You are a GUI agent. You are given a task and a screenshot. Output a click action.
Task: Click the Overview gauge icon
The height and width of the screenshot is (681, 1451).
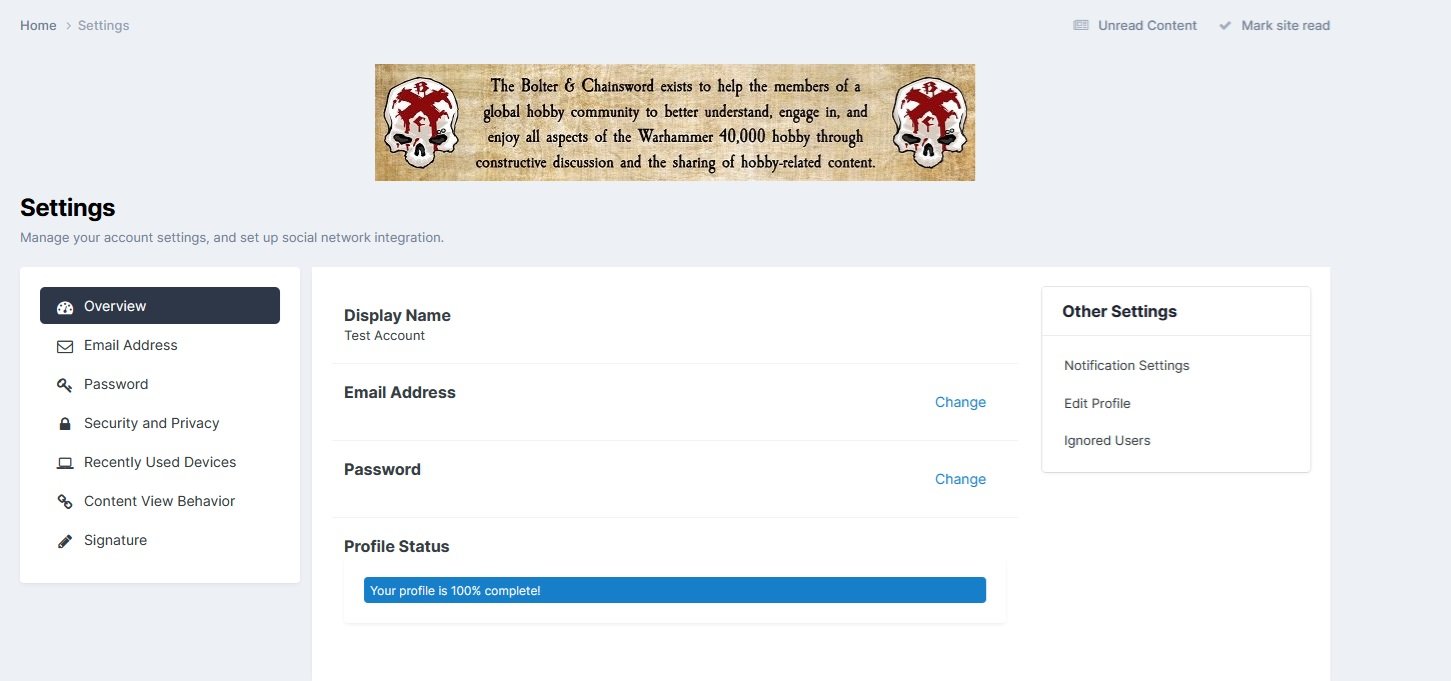pyautogui.click(x=65, y=307)
